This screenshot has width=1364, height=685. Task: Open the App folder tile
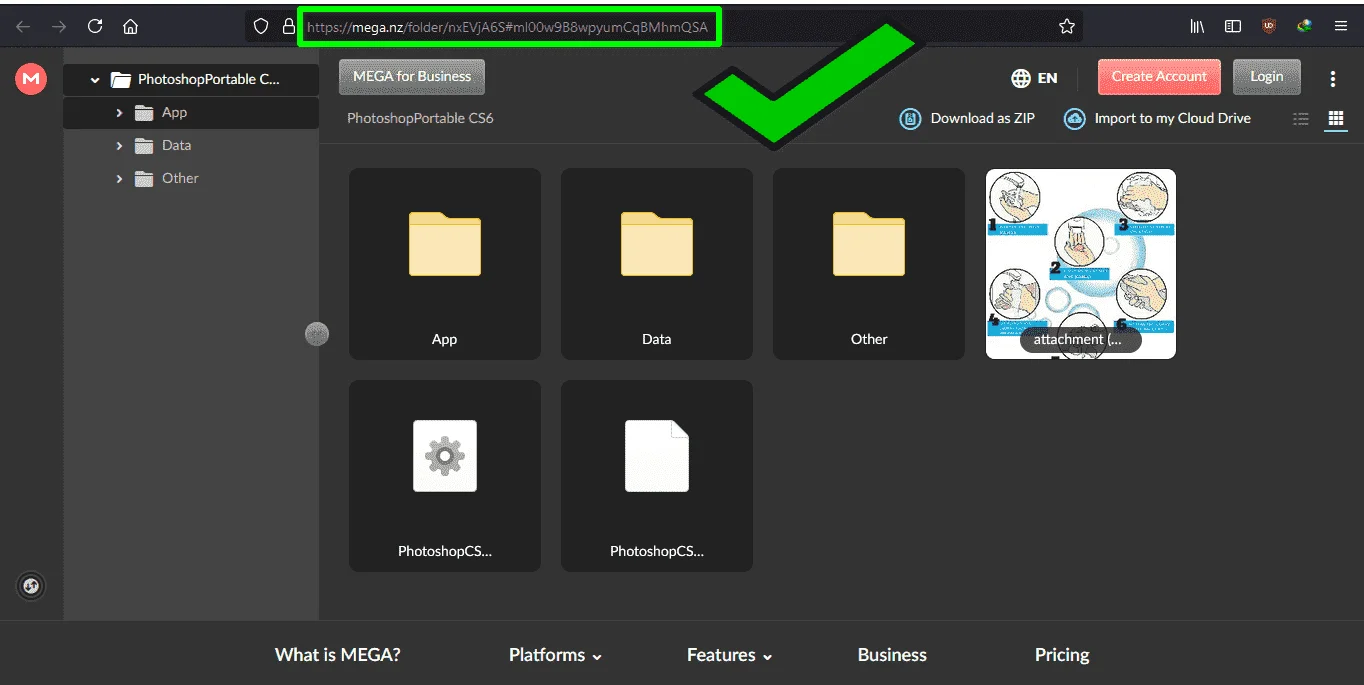pyautogui.click(x=445, y=264)
